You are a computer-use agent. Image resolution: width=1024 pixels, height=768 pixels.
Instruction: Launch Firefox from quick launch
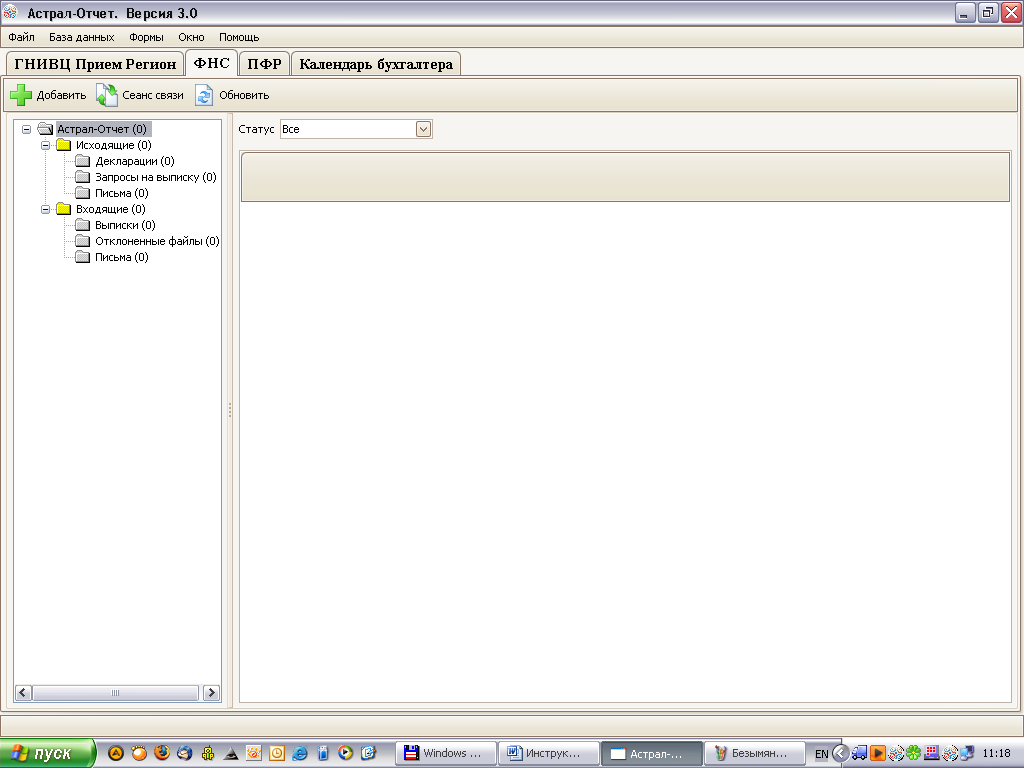[161, 753]
